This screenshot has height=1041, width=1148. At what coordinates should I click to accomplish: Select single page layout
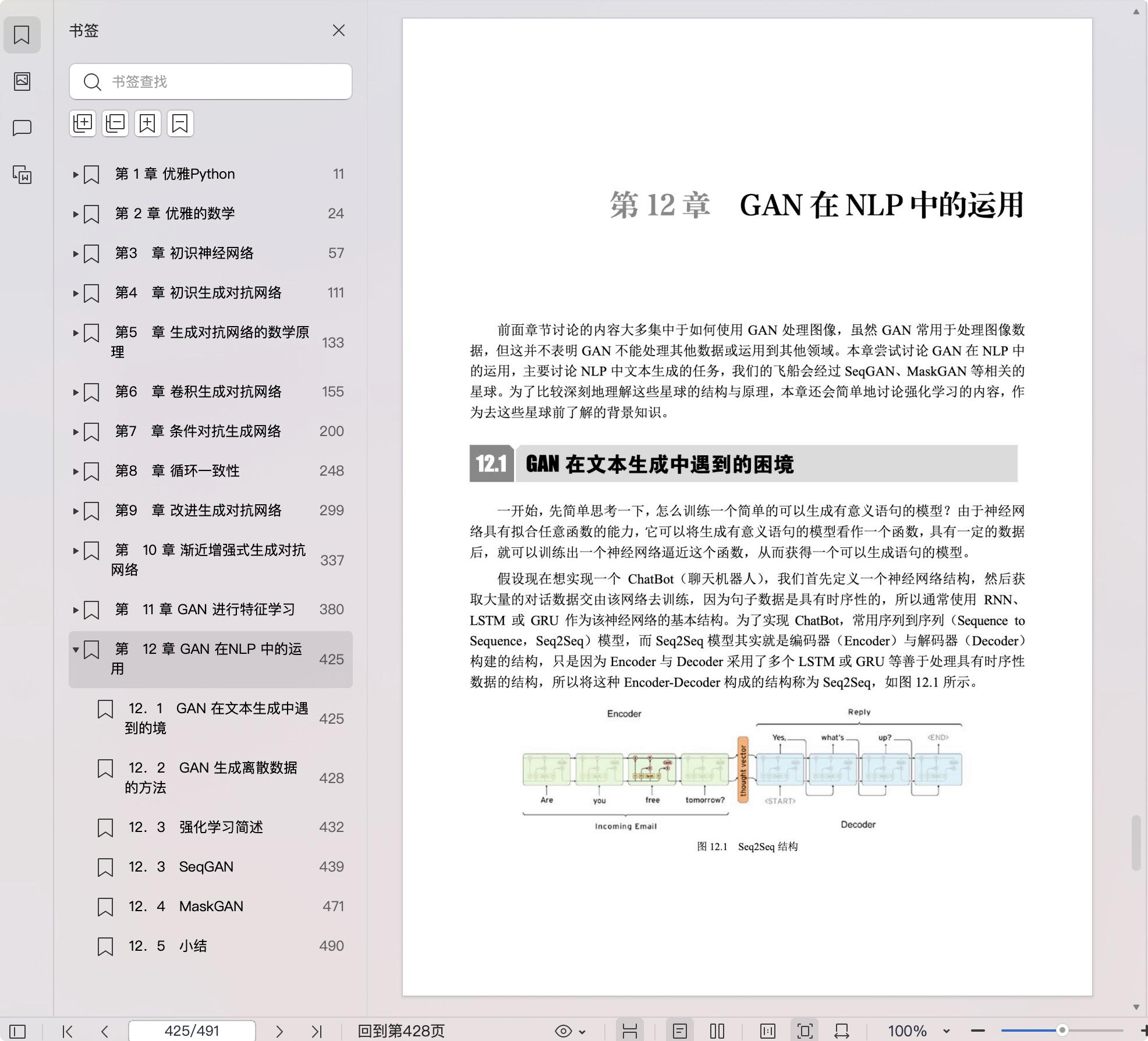coord(680,1031)
